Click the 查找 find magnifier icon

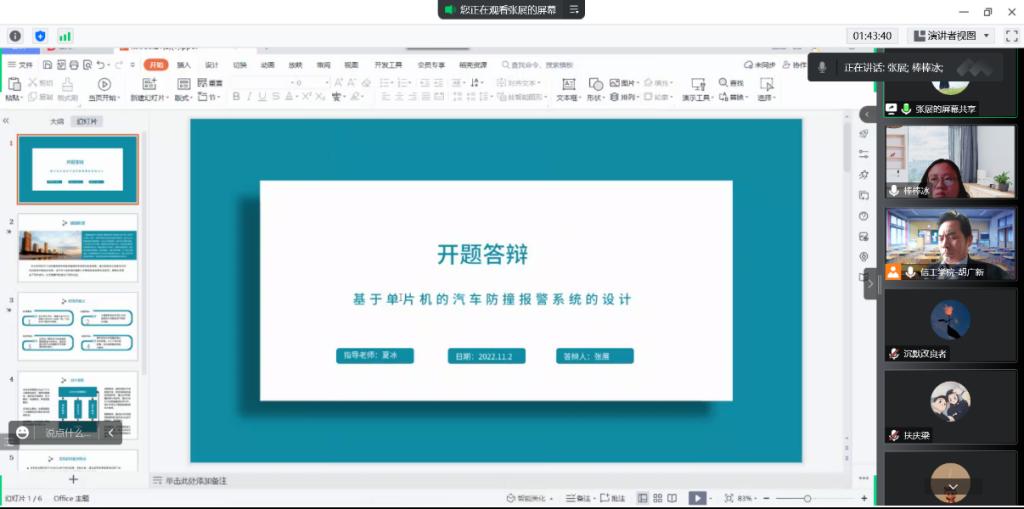click(x=723, y=83)
